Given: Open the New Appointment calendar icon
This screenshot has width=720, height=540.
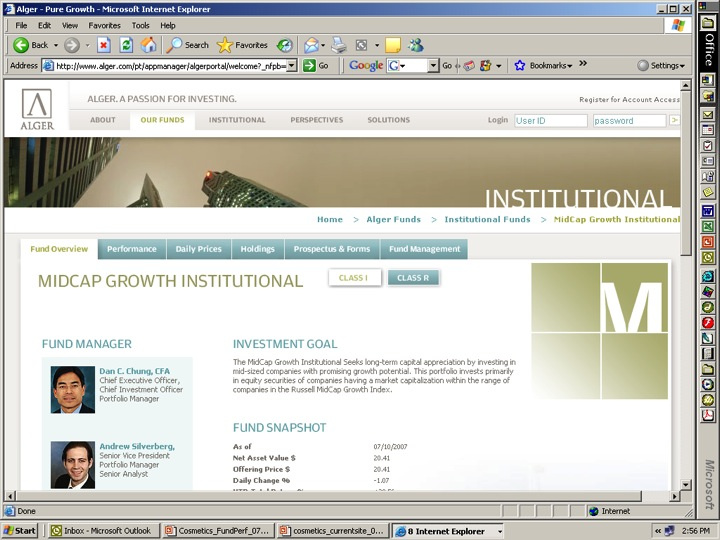Looking at the screenshot, I should pos(708,130).
